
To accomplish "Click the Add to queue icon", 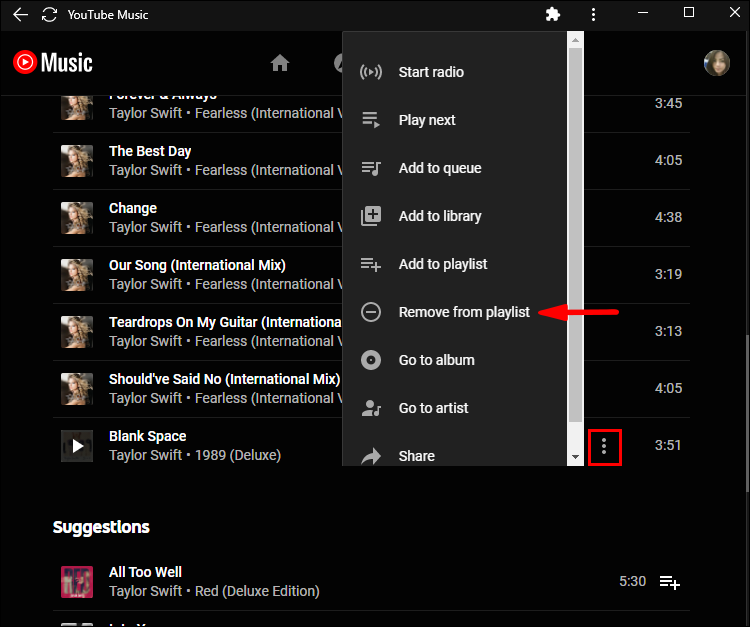I will pyautogui.click(x=371, y=168).
